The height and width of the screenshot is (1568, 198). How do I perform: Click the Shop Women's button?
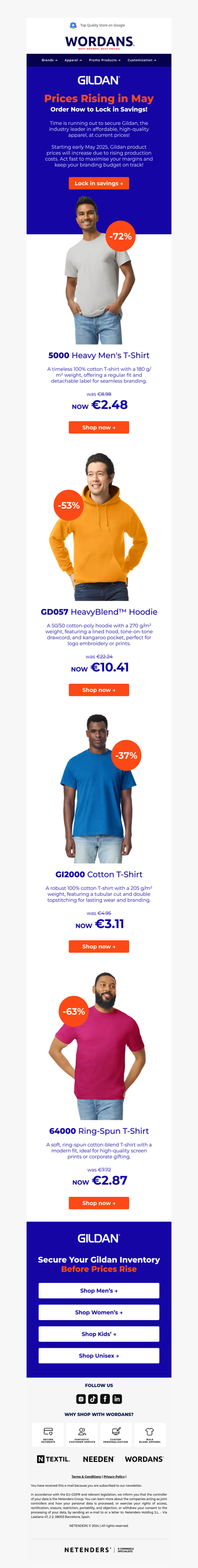click(99, 1312)
